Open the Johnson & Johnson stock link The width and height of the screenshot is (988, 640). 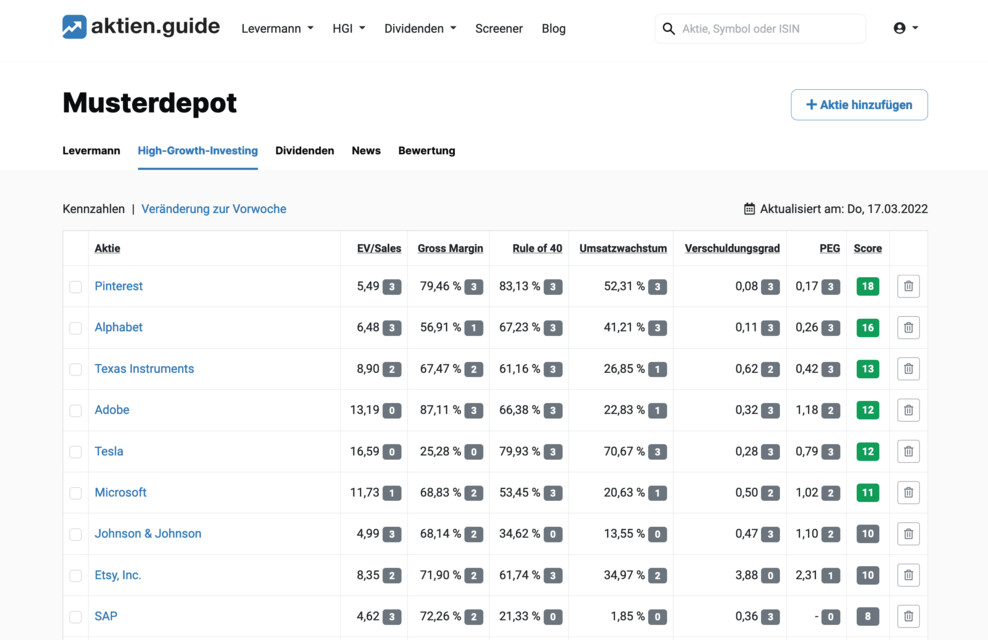pos(148,534)
